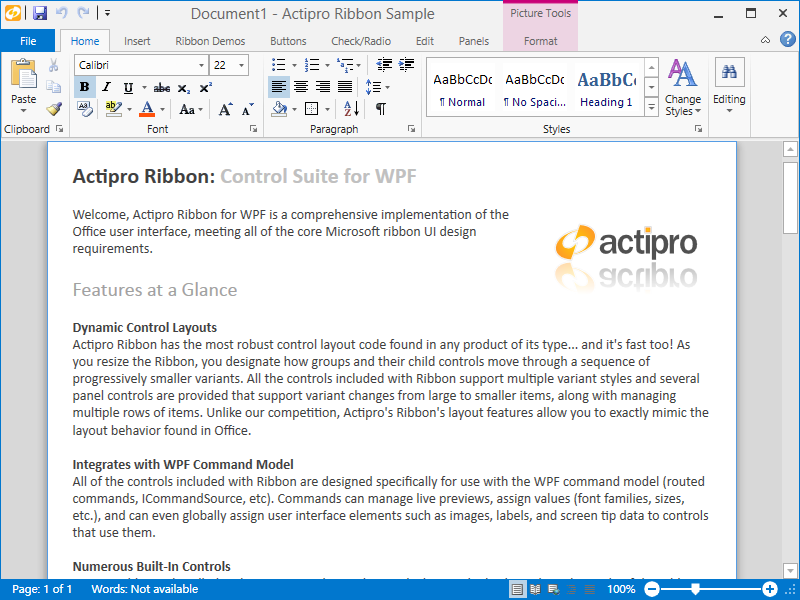The image size is (800, 600).
Task: Apply the Heading 1 style
Action: tap(606, 88)
